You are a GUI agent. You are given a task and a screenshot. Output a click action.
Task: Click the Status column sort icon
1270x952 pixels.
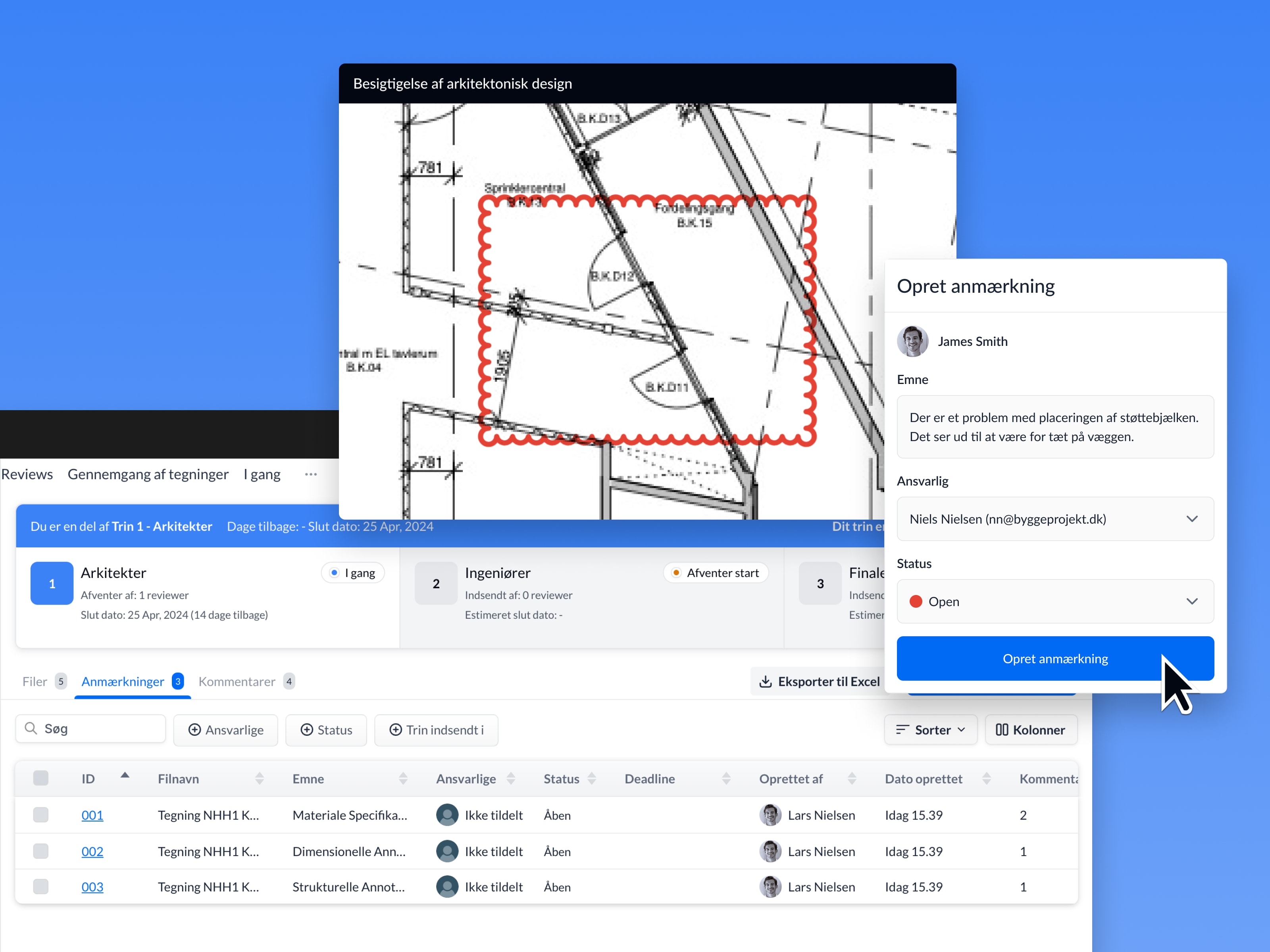(x=592, y=778)
